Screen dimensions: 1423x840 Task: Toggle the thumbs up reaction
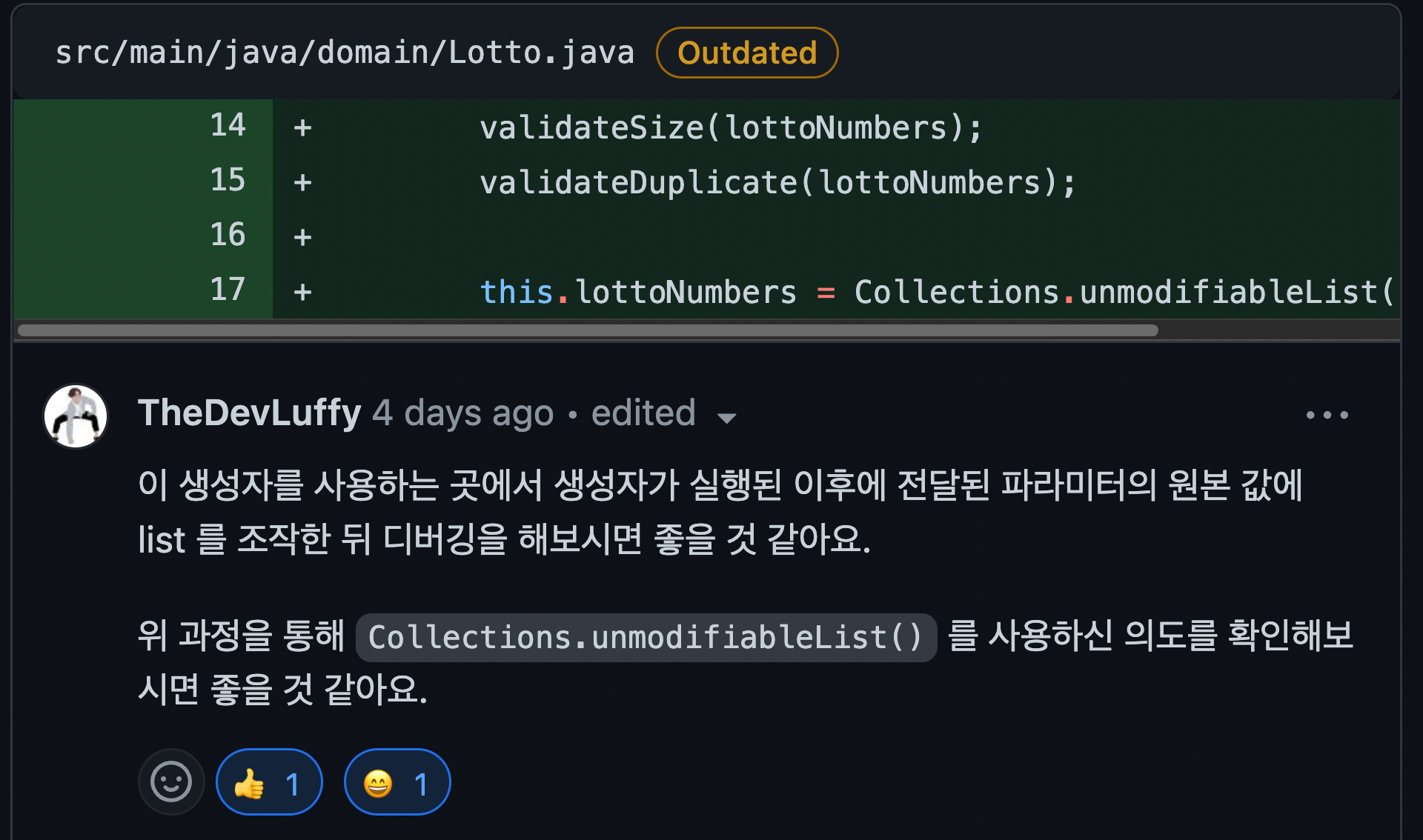pyautogui.click(x=269, y=783)
